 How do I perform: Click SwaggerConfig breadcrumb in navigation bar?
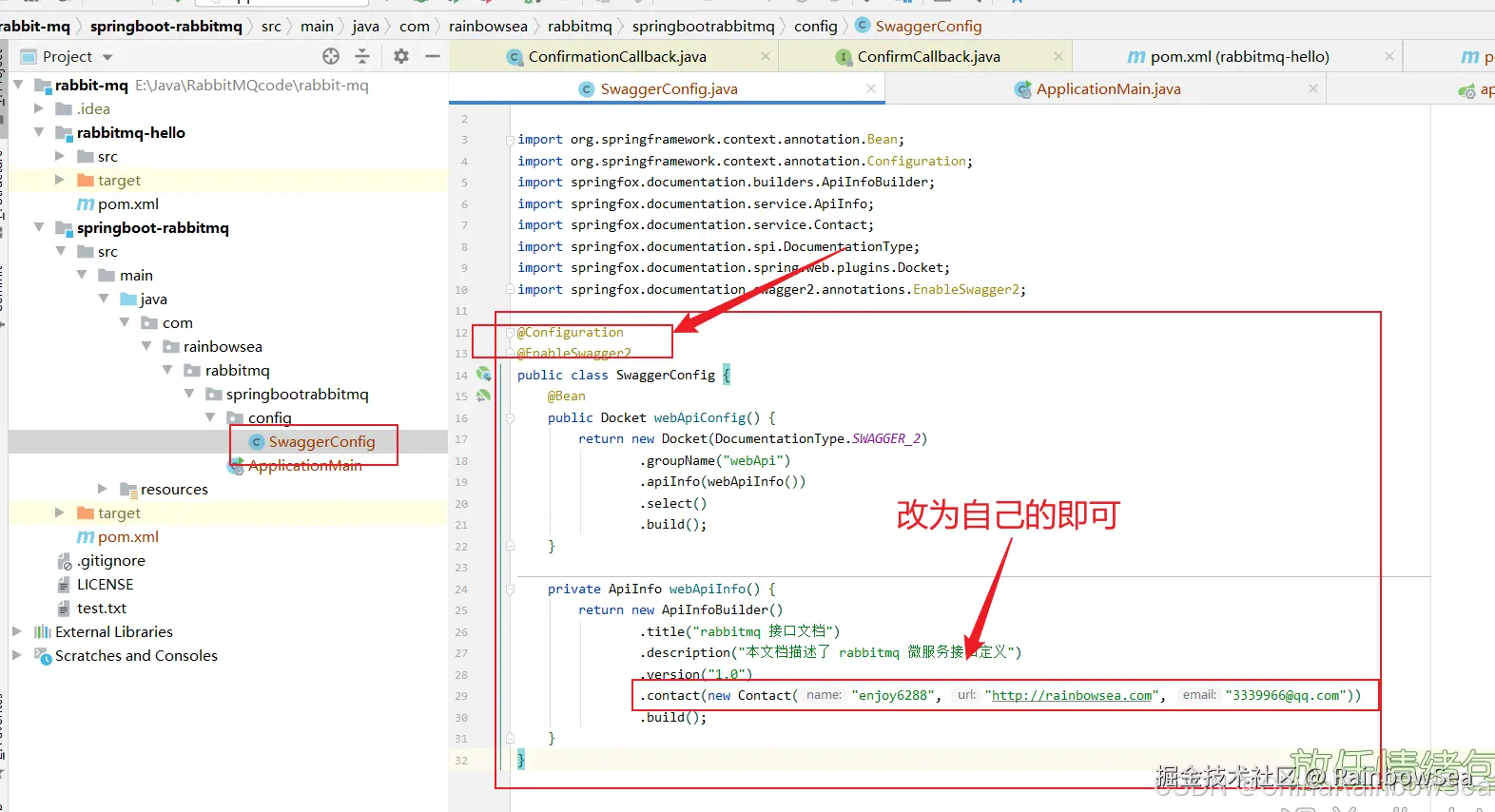(928, 26)
